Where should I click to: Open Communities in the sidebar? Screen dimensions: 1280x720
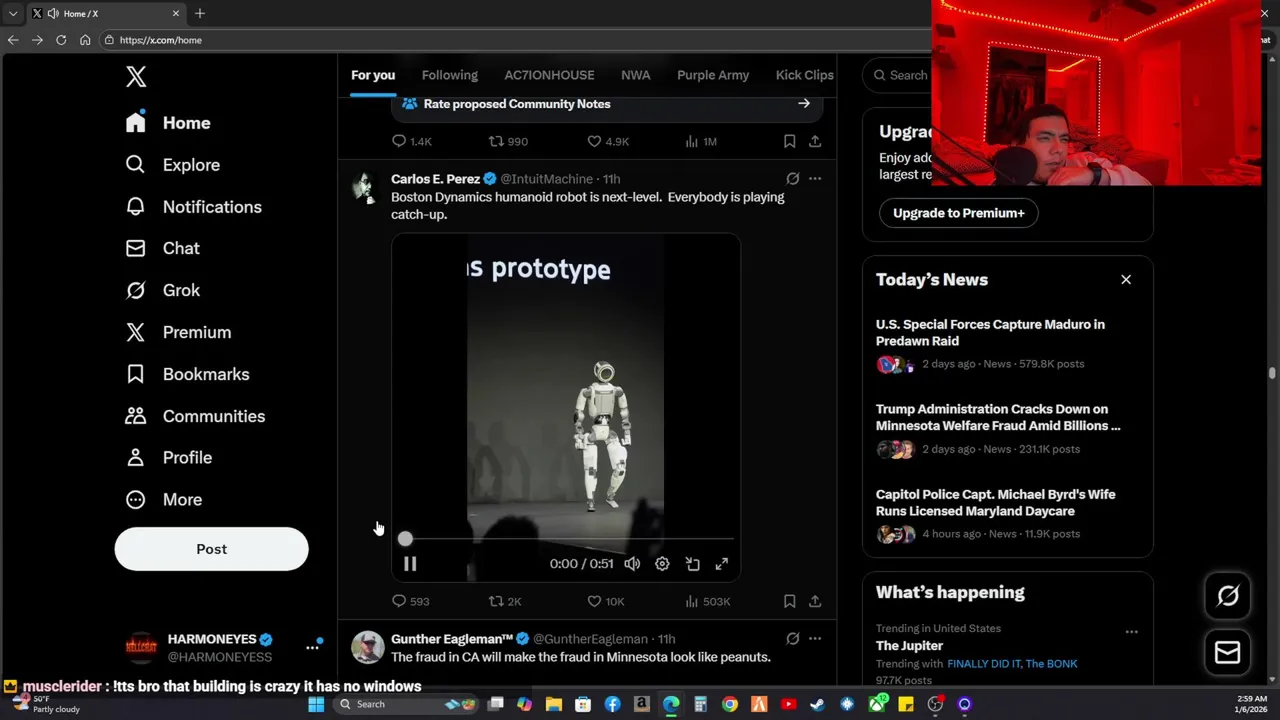tap(195, 416)
